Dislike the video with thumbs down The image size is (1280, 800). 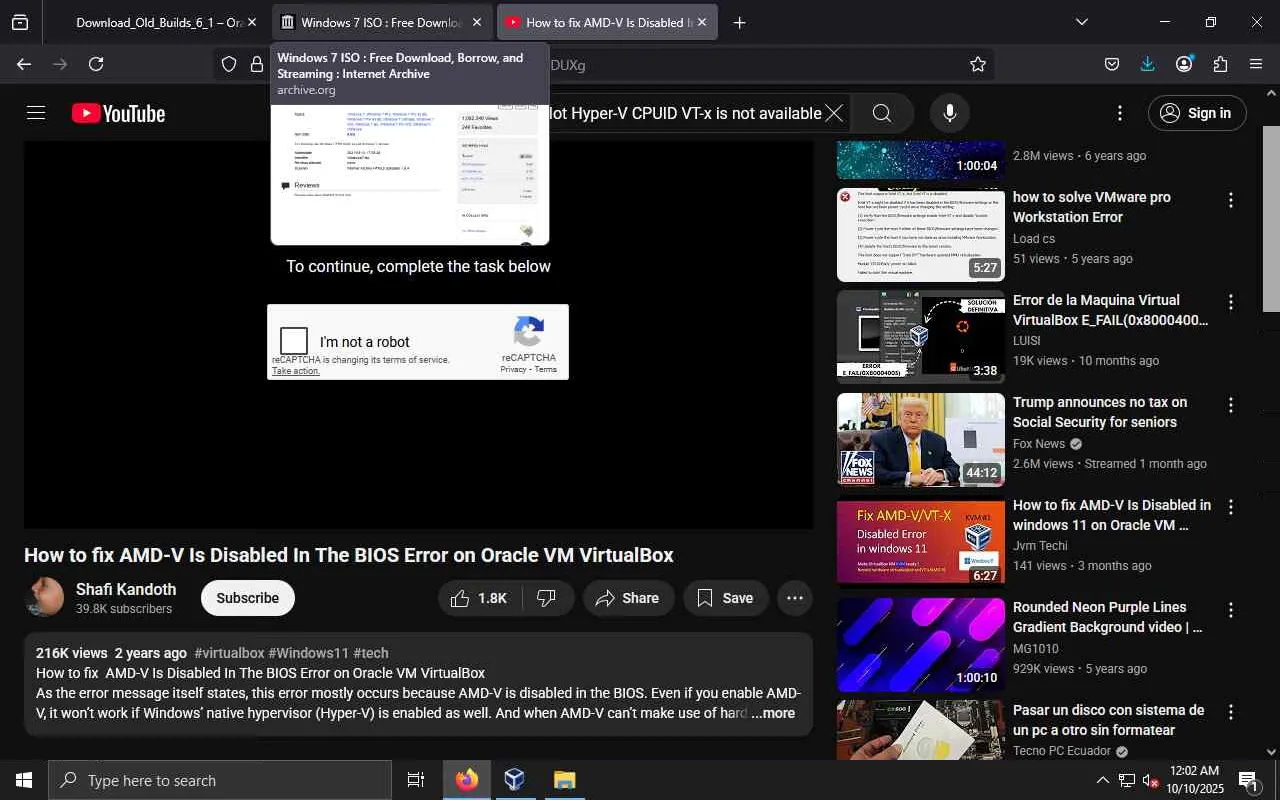[547, 598]
